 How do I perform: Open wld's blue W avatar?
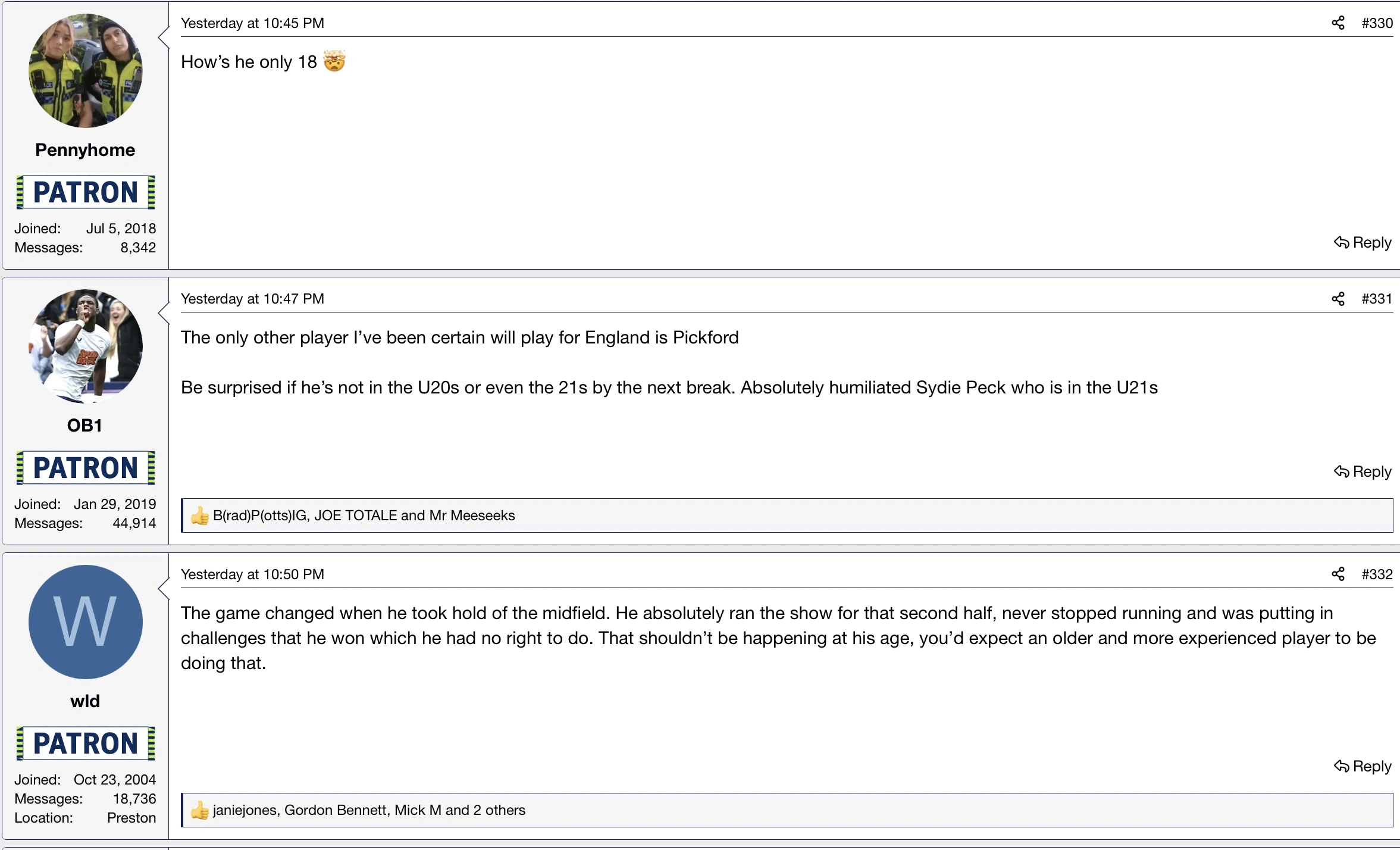click(85, 622)
